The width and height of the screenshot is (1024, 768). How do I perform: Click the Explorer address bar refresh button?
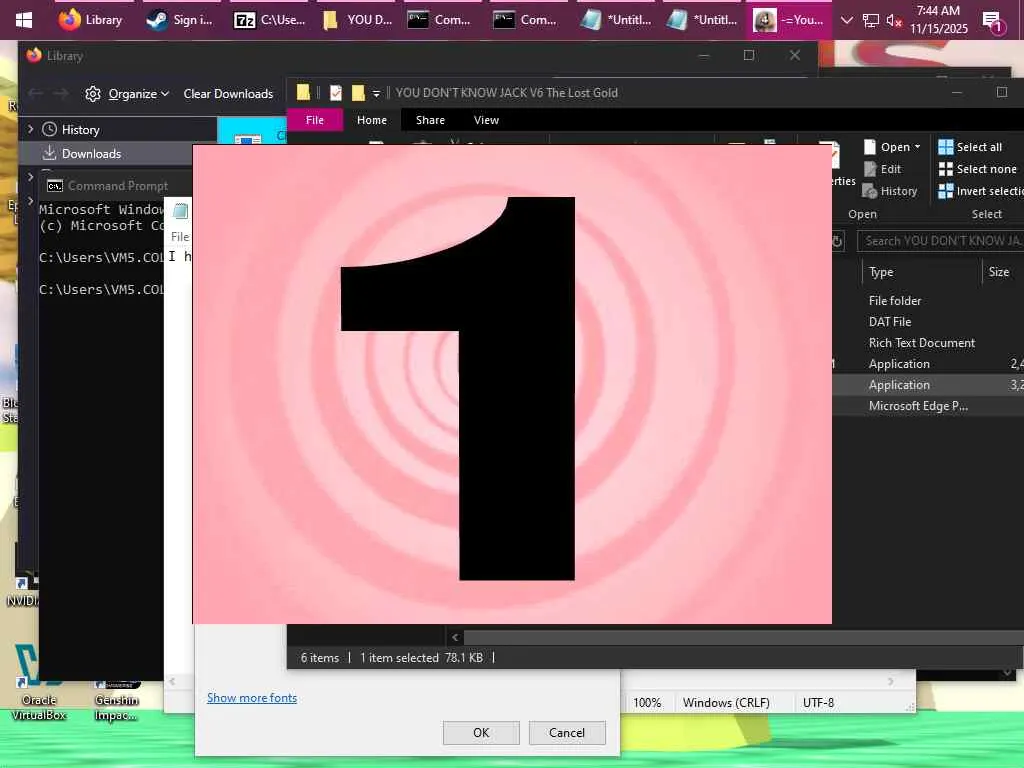pyautogui.click(x=837, y=241)
